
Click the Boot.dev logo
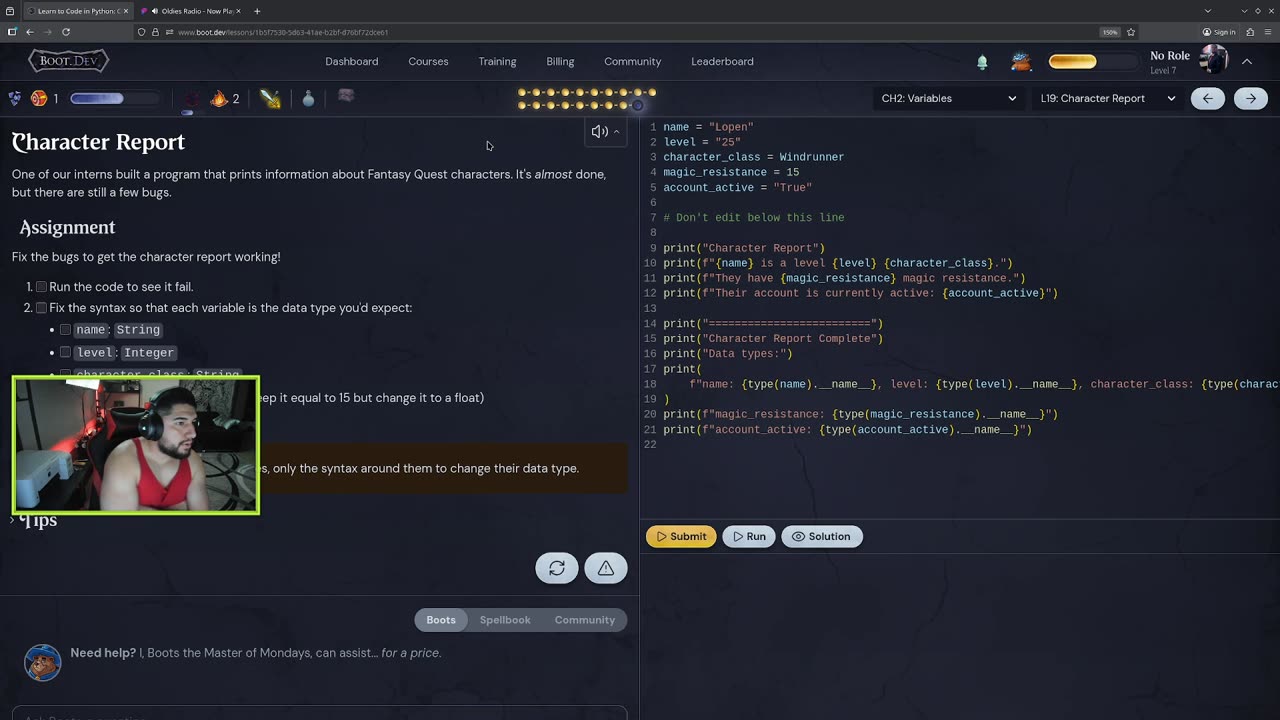coord(68,61)
